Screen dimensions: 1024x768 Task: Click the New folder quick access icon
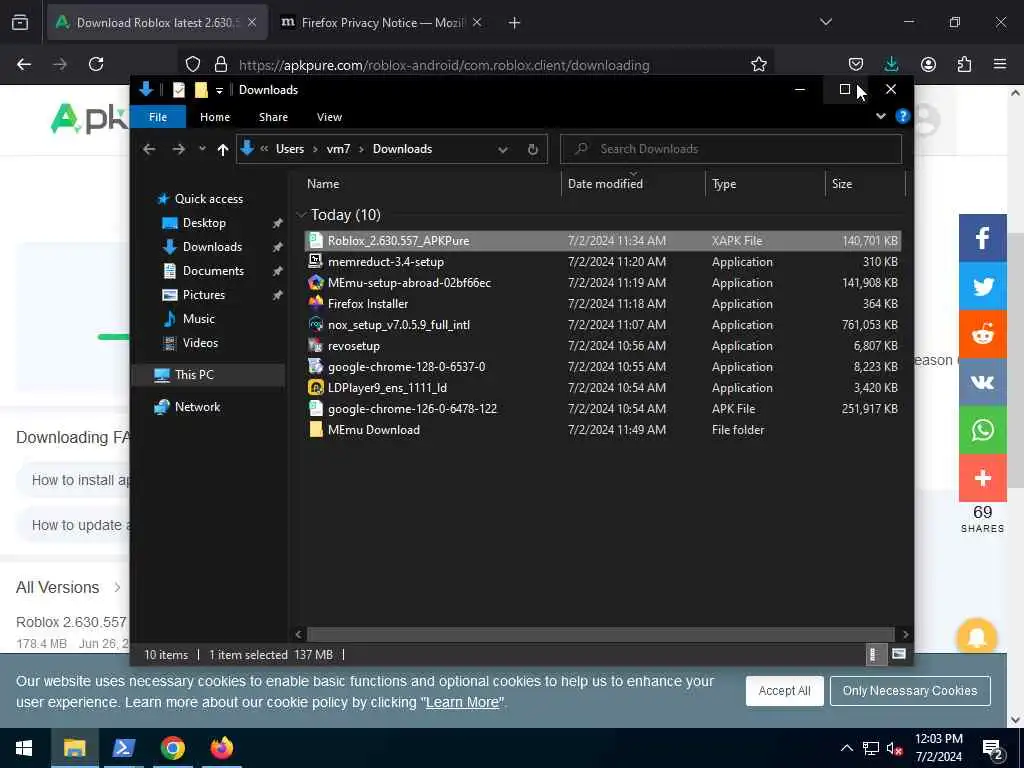pos(201,89)
